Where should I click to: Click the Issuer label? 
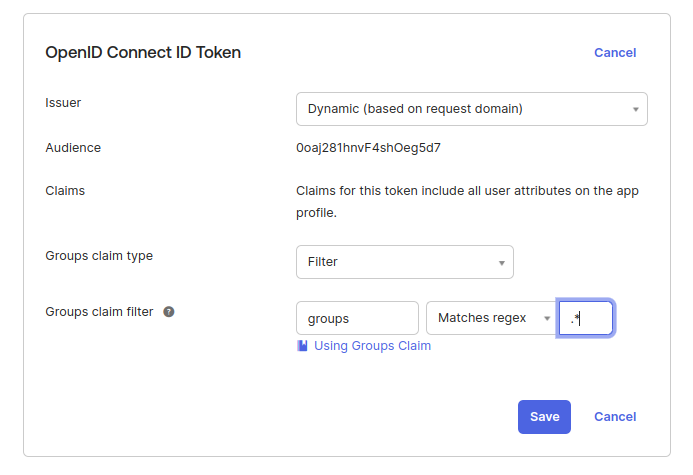[x=63, y=103]
